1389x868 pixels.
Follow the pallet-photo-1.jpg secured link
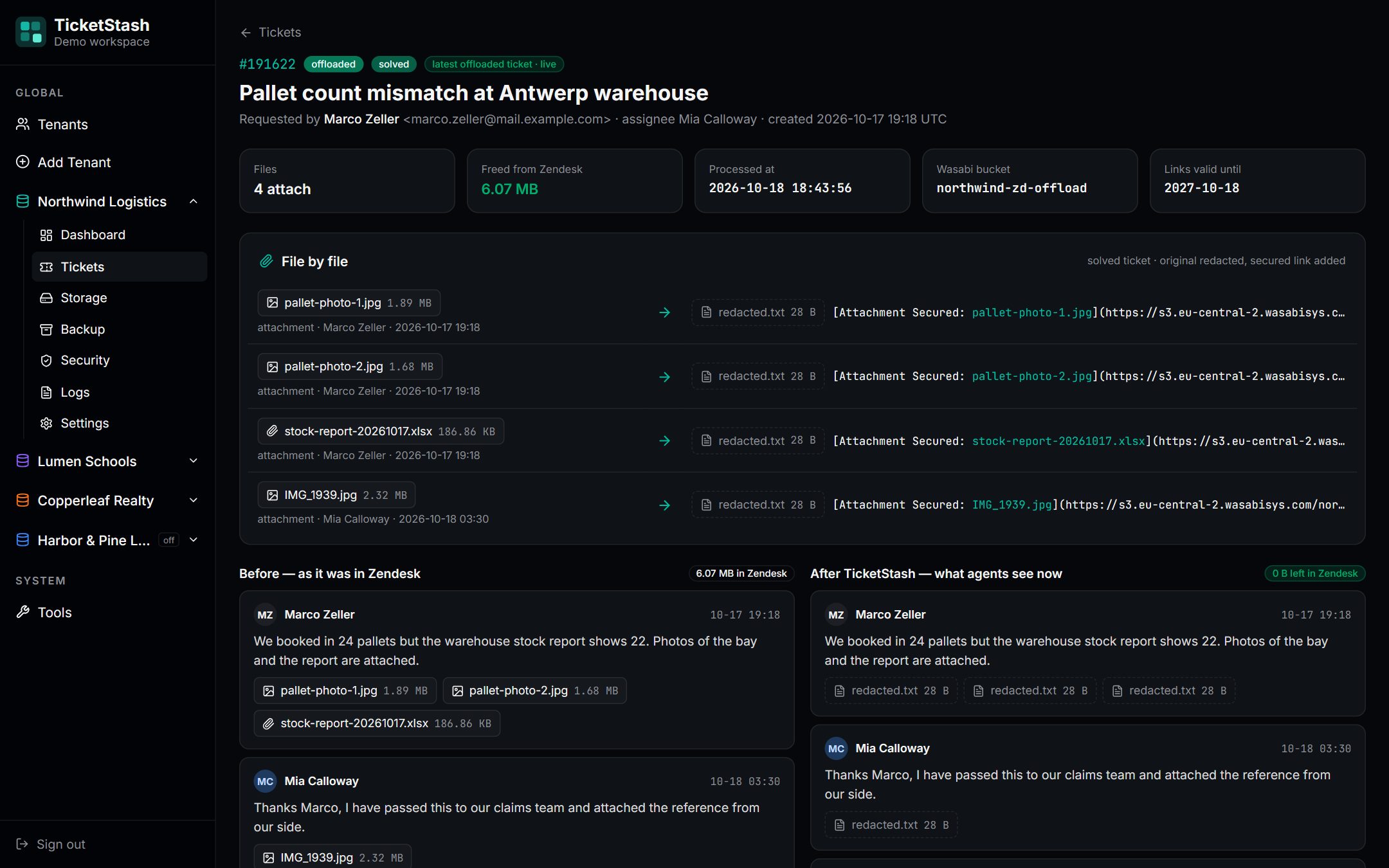click(1031, 312)
